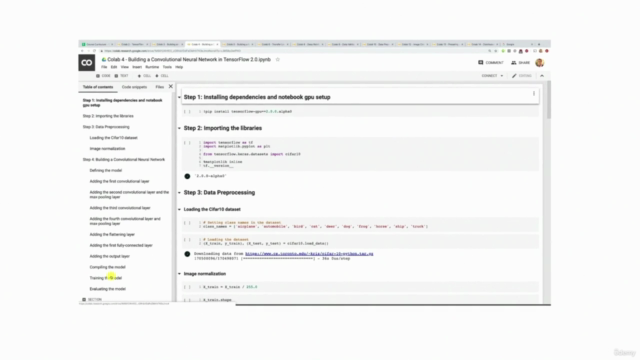
Task: Open the cifar-10-python.tar.gz download link
Action: click(x=309, y=254)
